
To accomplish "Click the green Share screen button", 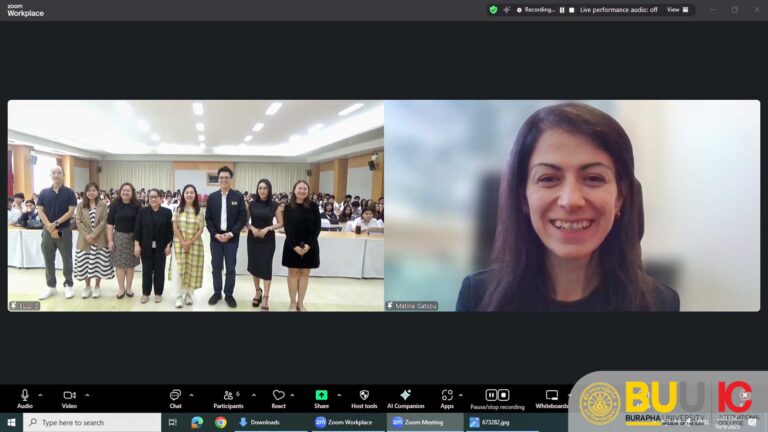I will pos(321,397).
